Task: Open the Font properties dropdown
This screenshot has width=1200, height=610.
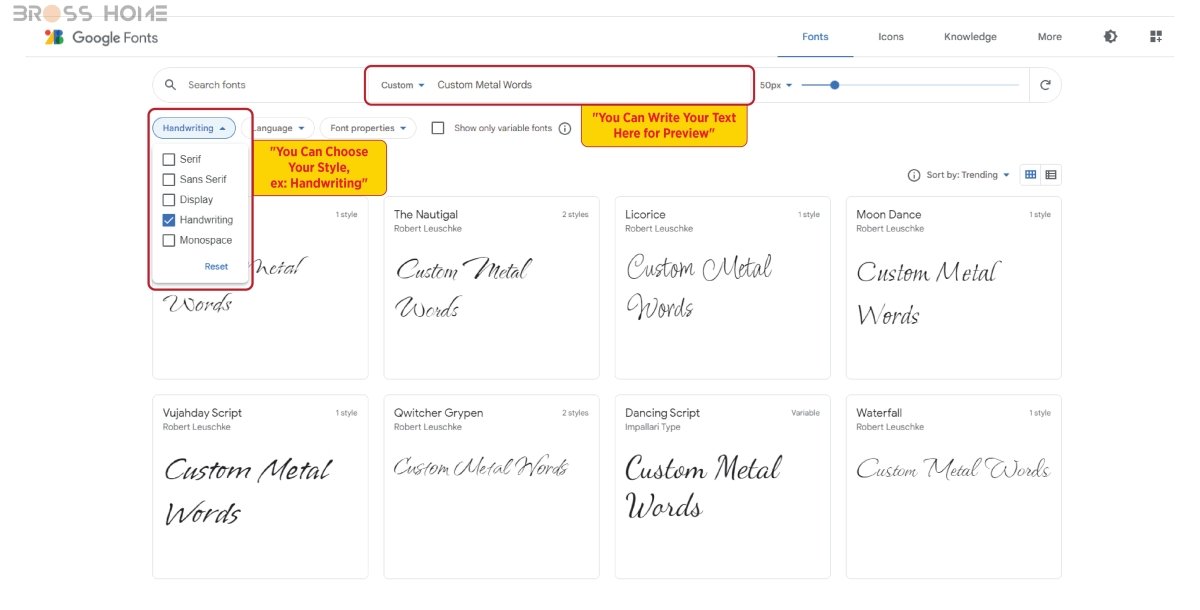Action: pos(368,128)
